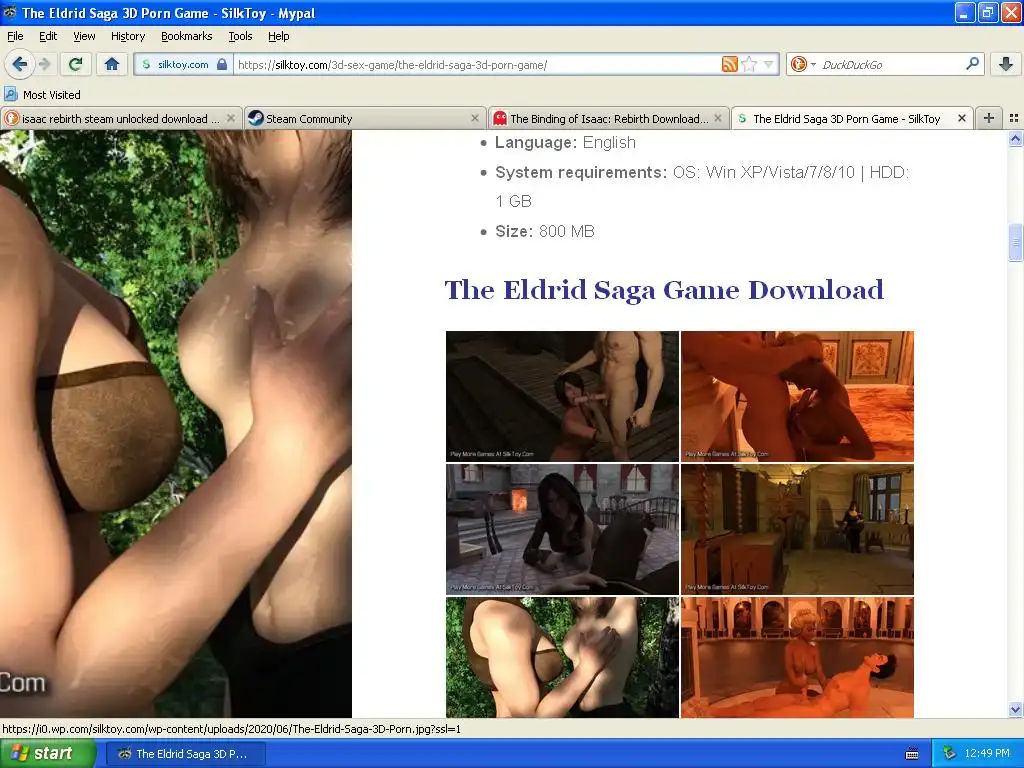Close The Binding of Isaac: Rebirth Download tab
This screenshot has width=1024, height=768.
pyautogui.click(x=718, y=118)
